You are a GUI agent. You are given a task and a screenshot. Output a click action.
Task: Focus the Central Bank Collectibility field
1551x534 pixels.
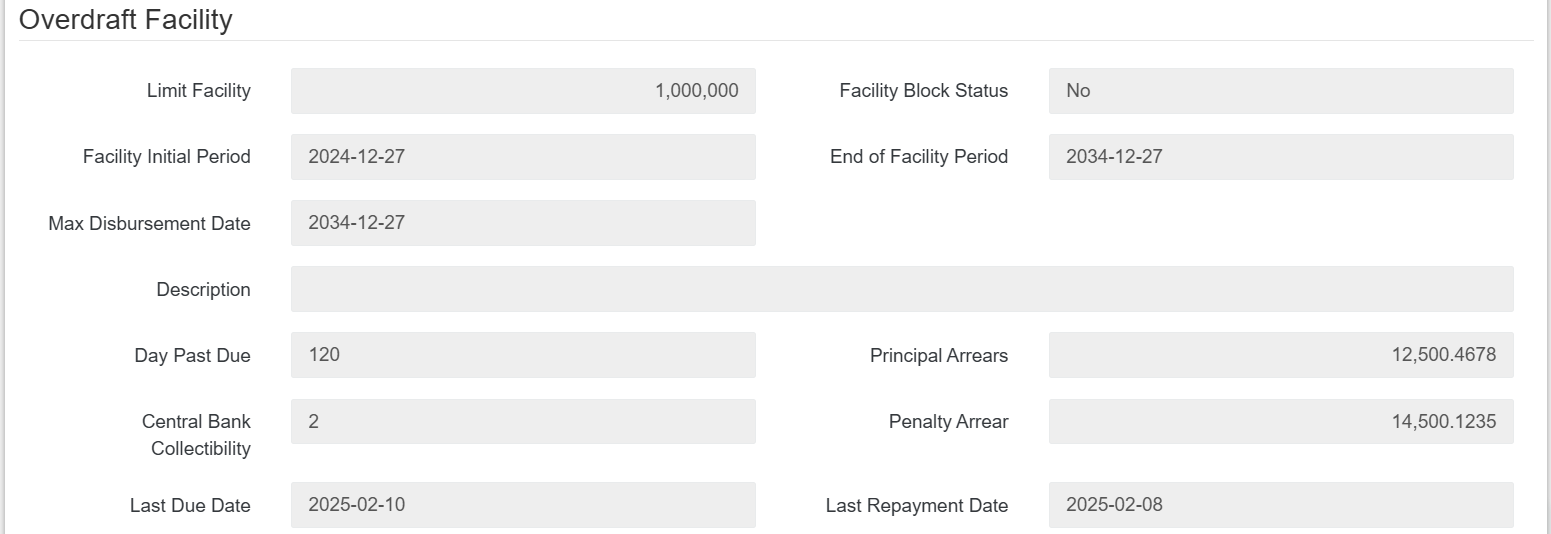523,421
